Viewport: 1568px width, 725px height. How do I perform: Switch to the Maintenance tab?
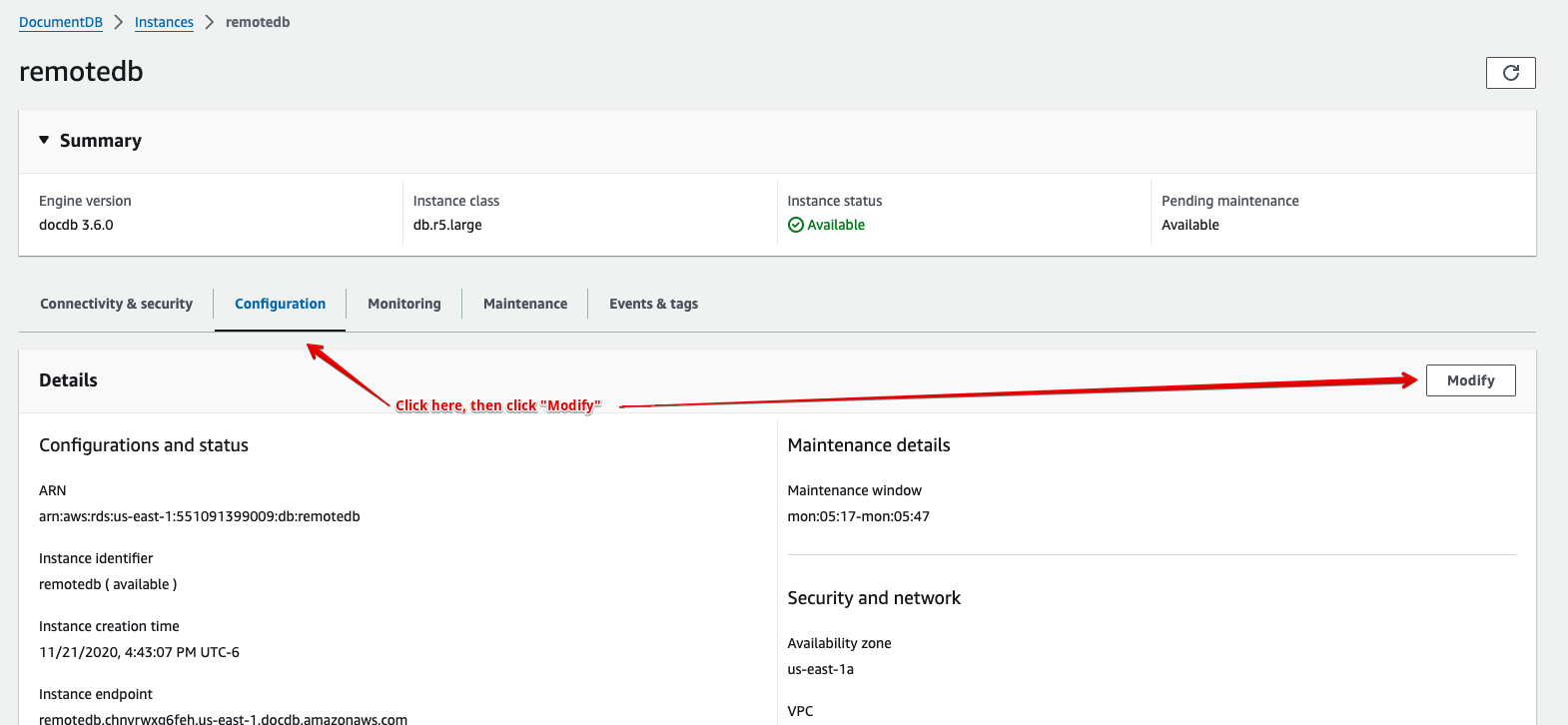525,304
